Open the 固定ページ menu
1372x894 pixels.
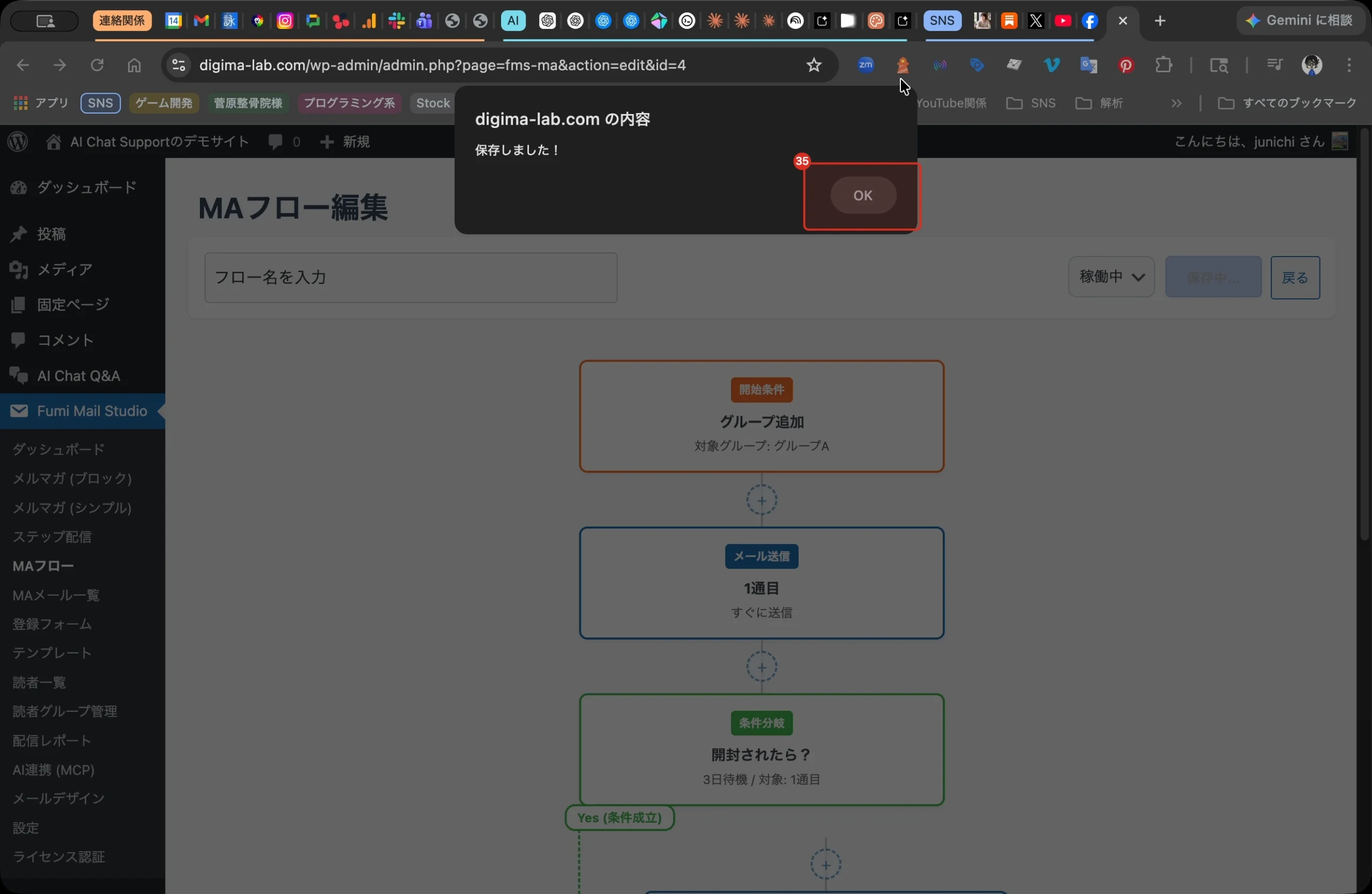tap(83, 305)
